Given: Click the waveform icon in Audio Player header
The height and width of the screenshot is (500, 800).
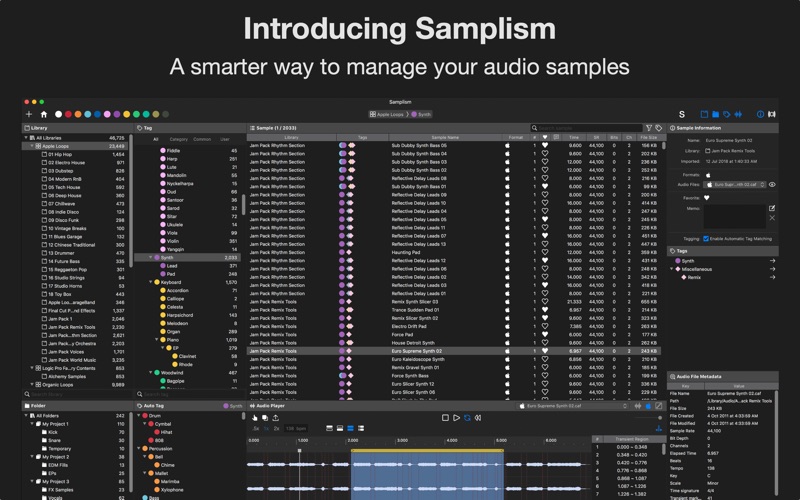Looking at the screenshot, I should point(638,406).
